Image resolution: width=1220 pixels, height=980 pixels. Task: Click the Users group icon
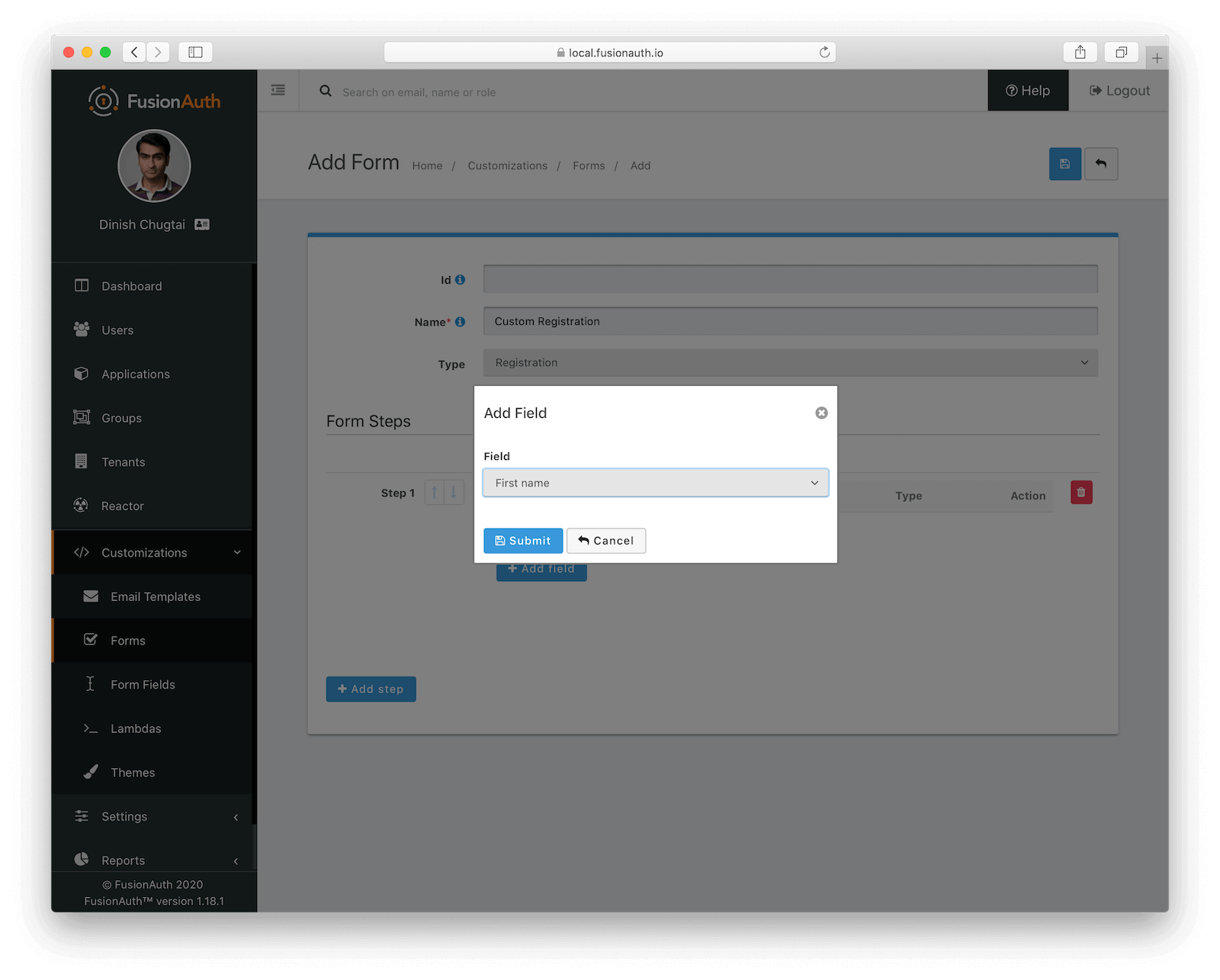(82, 329)
